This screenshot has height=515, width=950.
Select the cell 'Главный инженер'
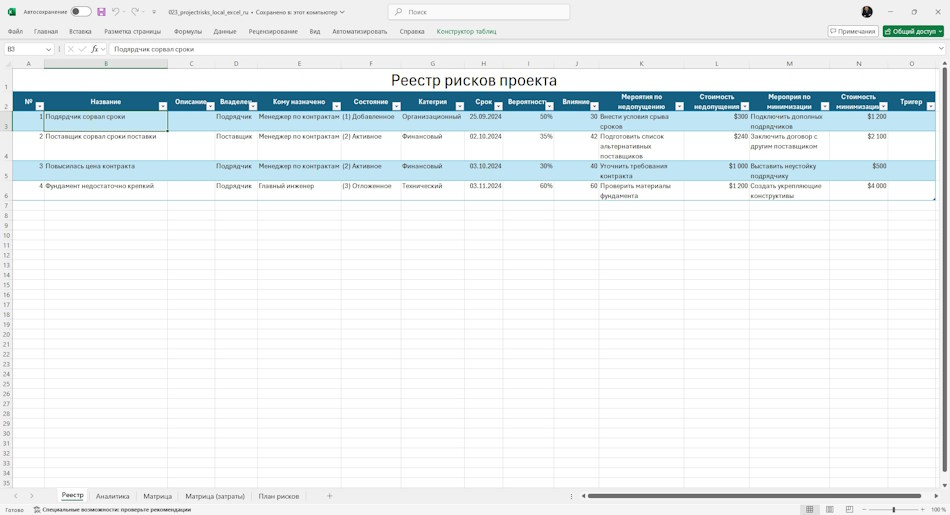click(299, 191)
